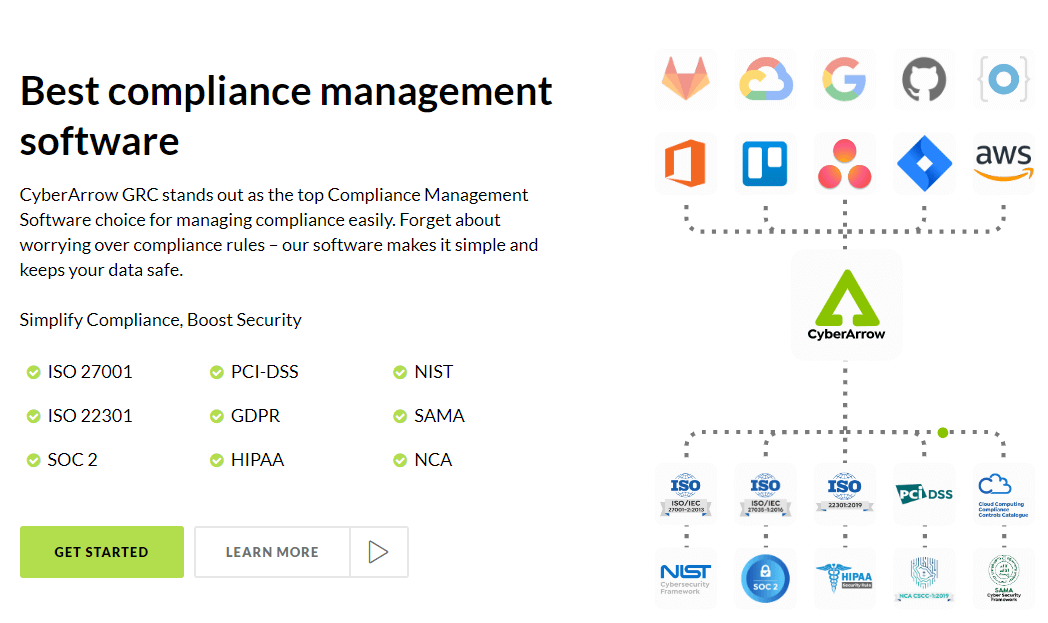Click the GitHub icon
Screen dimensions: 1048x623
[x=923, y=79]
